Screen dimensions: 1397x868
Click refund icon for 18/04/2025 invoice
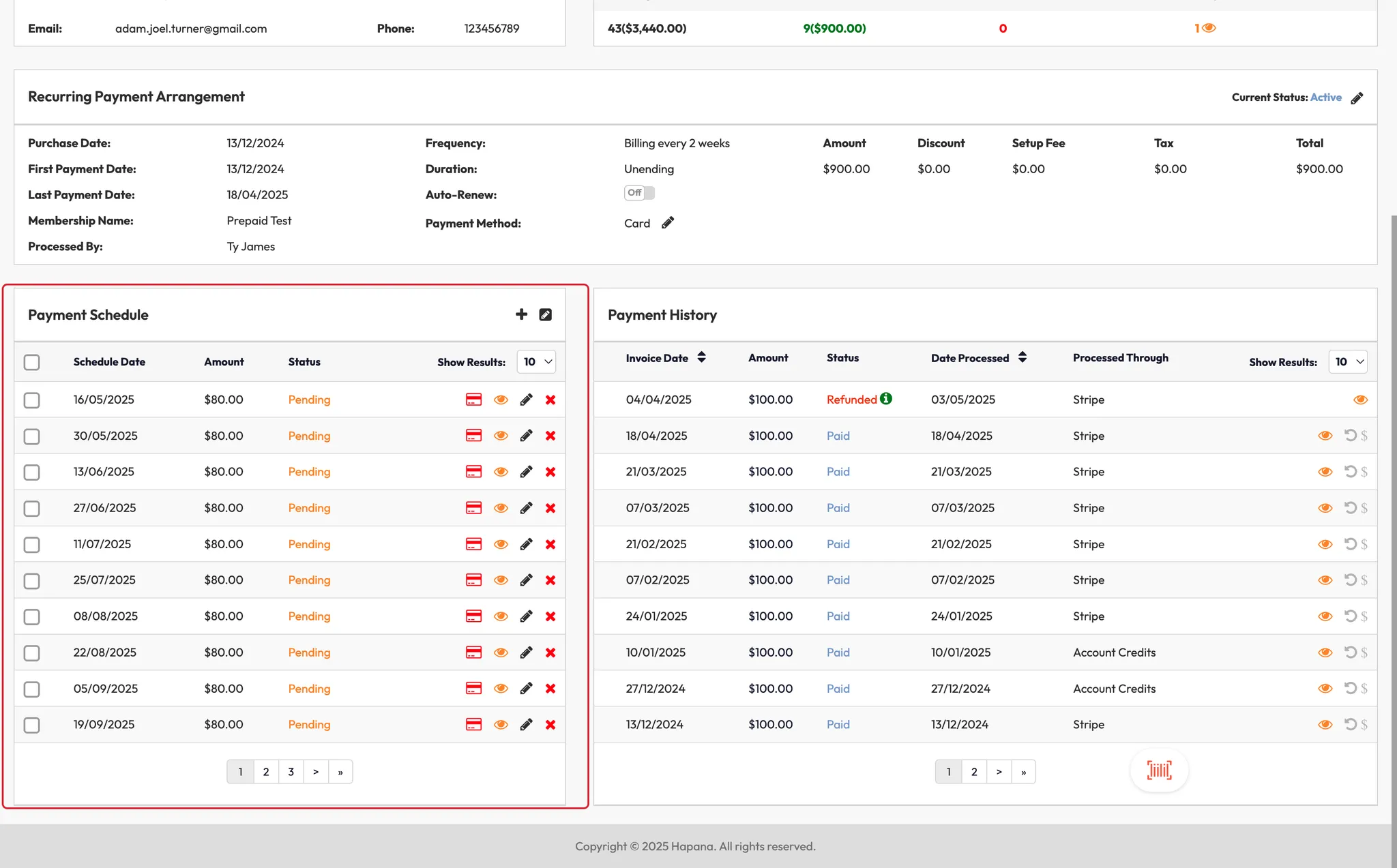[1350, 435]
